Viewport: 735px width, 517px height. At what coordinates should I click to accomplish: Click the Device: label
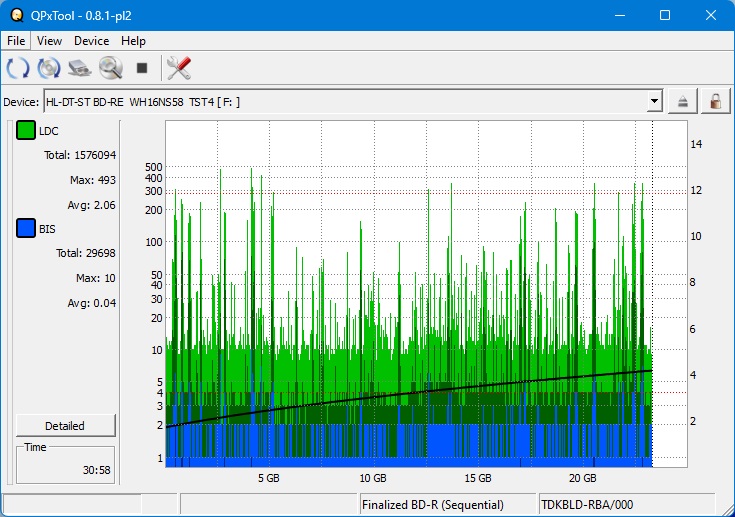(21, 102)
